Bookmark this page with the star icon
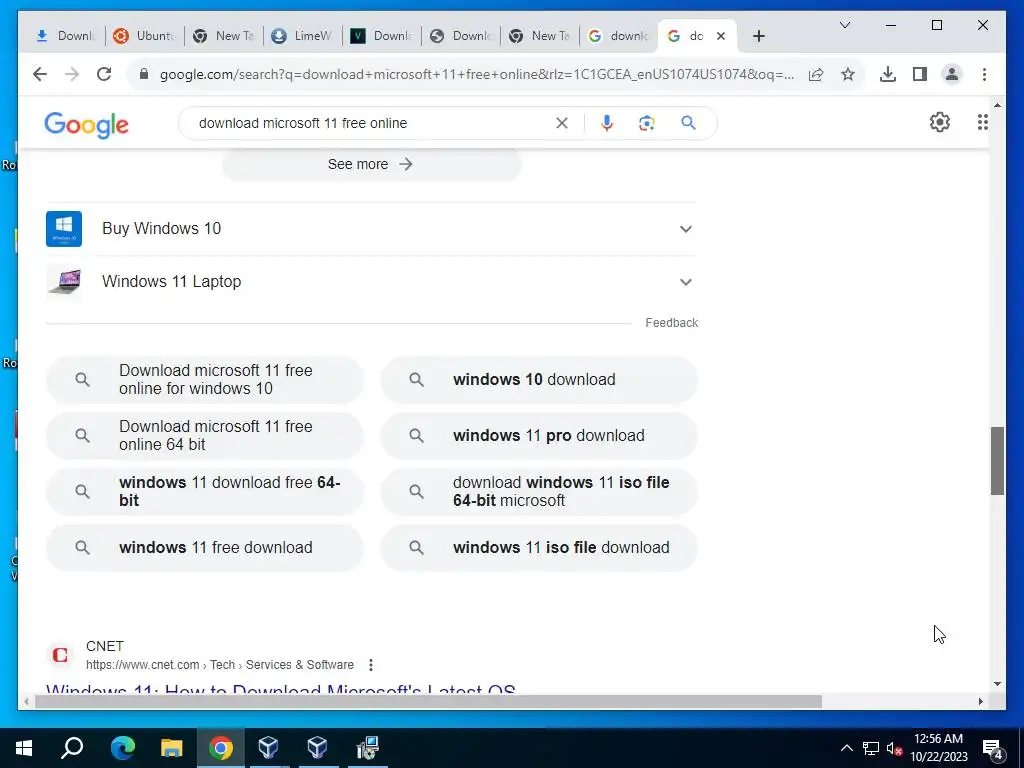Viewport: 1024px width, 768px height. pos(848,74)
